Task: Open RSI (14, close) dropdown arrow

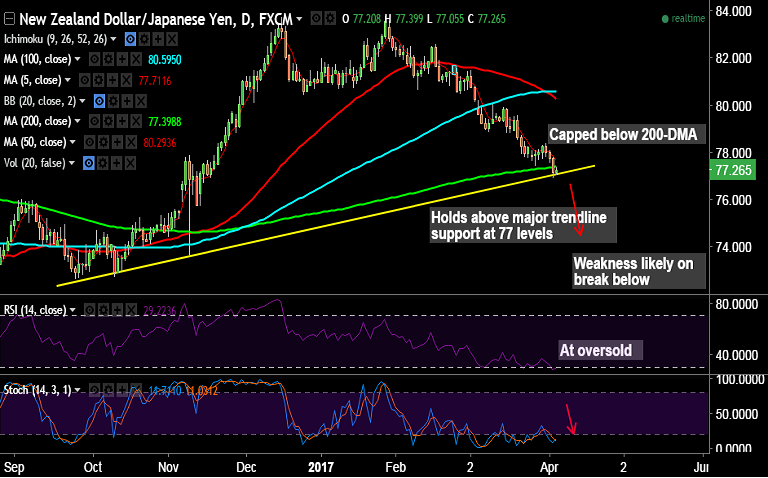Action: coord(73,310)
